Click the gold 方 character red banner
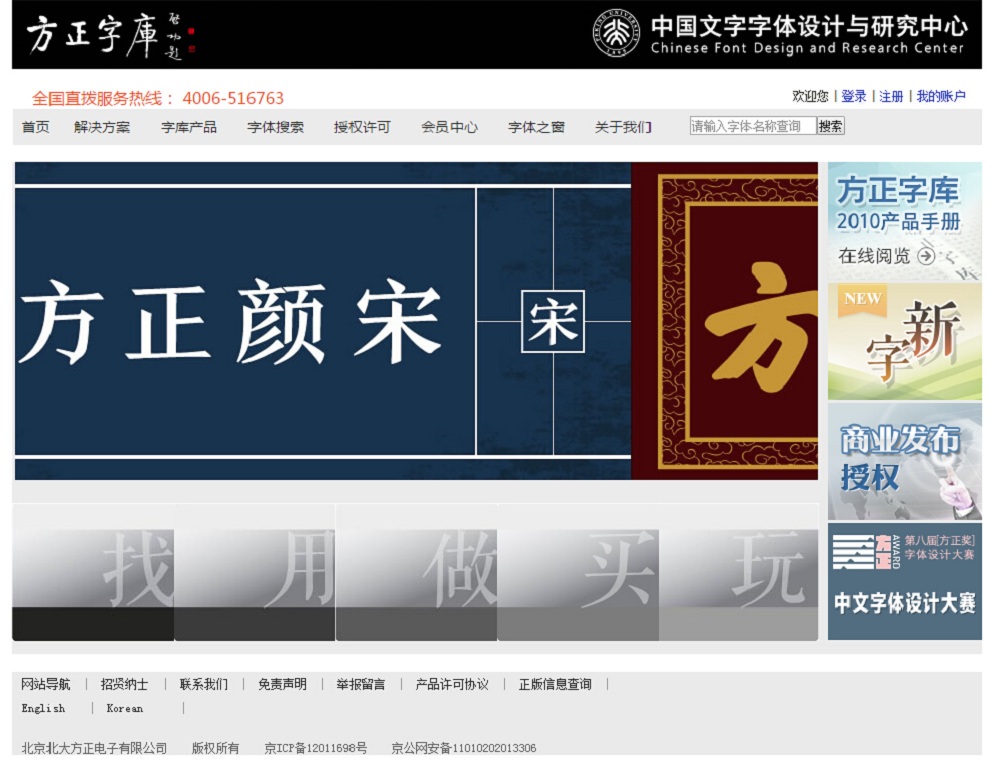The height and width of the screenshot is (775, 1000). click(724, 321)
